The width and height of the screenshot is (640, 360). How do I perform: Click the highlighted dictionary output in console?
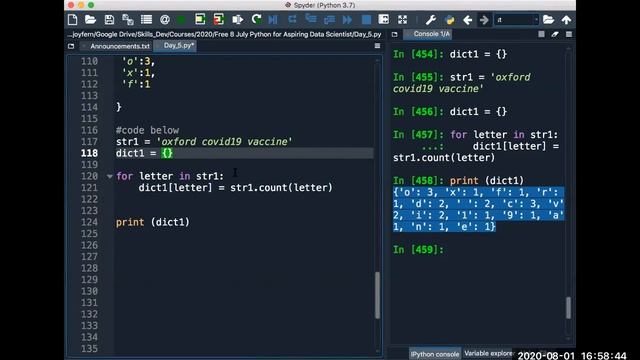(x=478, y=209)
